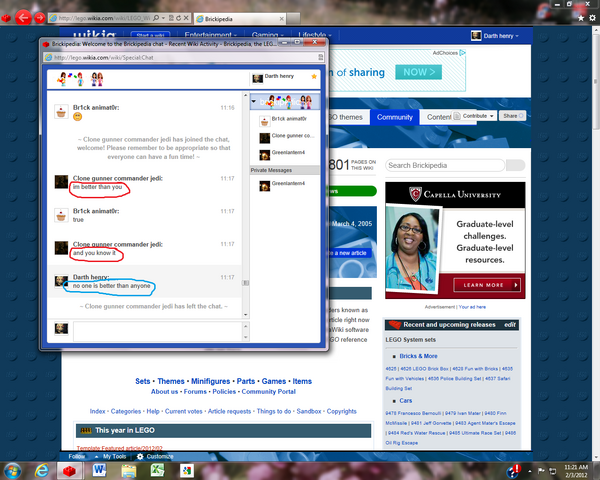This screenshot has height=480, width=600.
Task: Click edit on Recent and upcoming releases
Action: (x=510, y=325)
